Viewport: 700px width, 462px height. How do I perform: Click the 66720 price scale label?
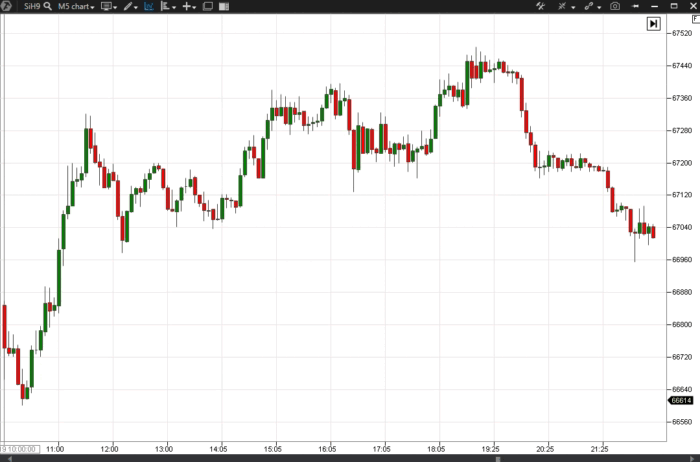point(682,357)
